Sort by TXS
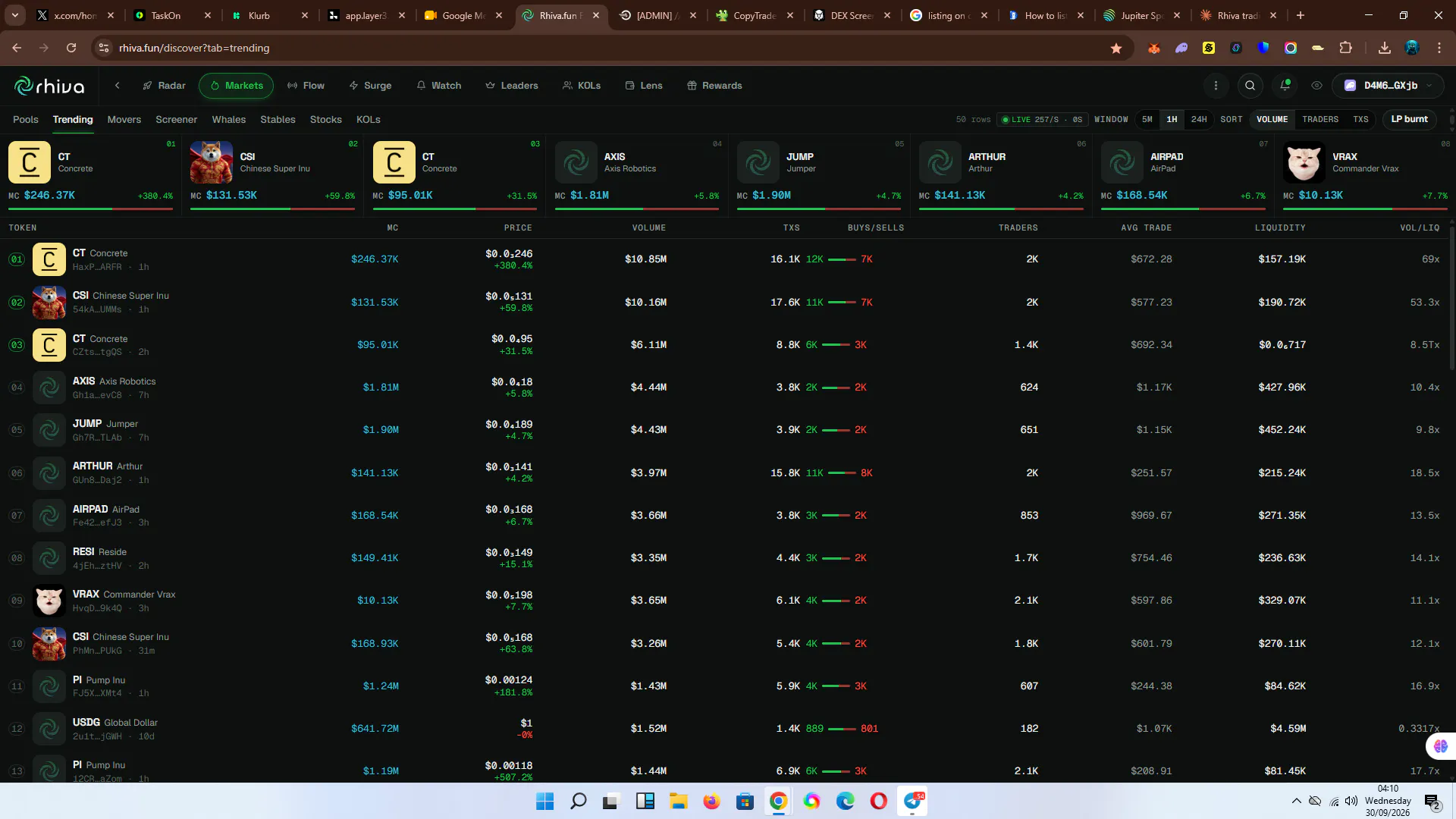 pyautogui.click(x=1360, y=120)
